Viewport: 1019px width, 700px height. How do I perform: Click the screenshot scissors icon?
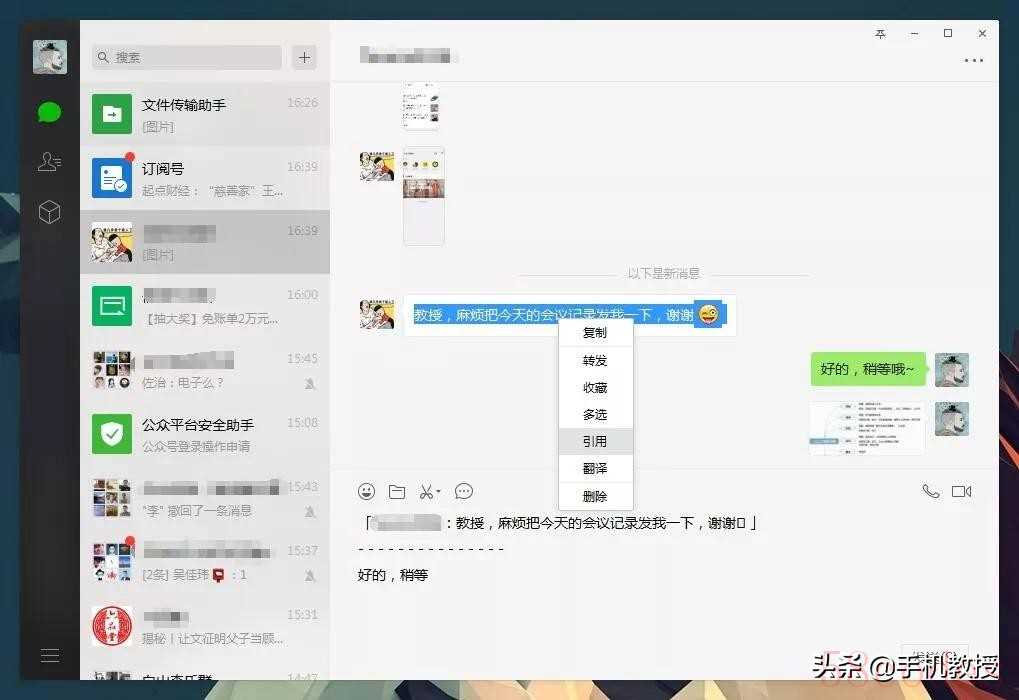pyautogui.click(x=426, y=492)
